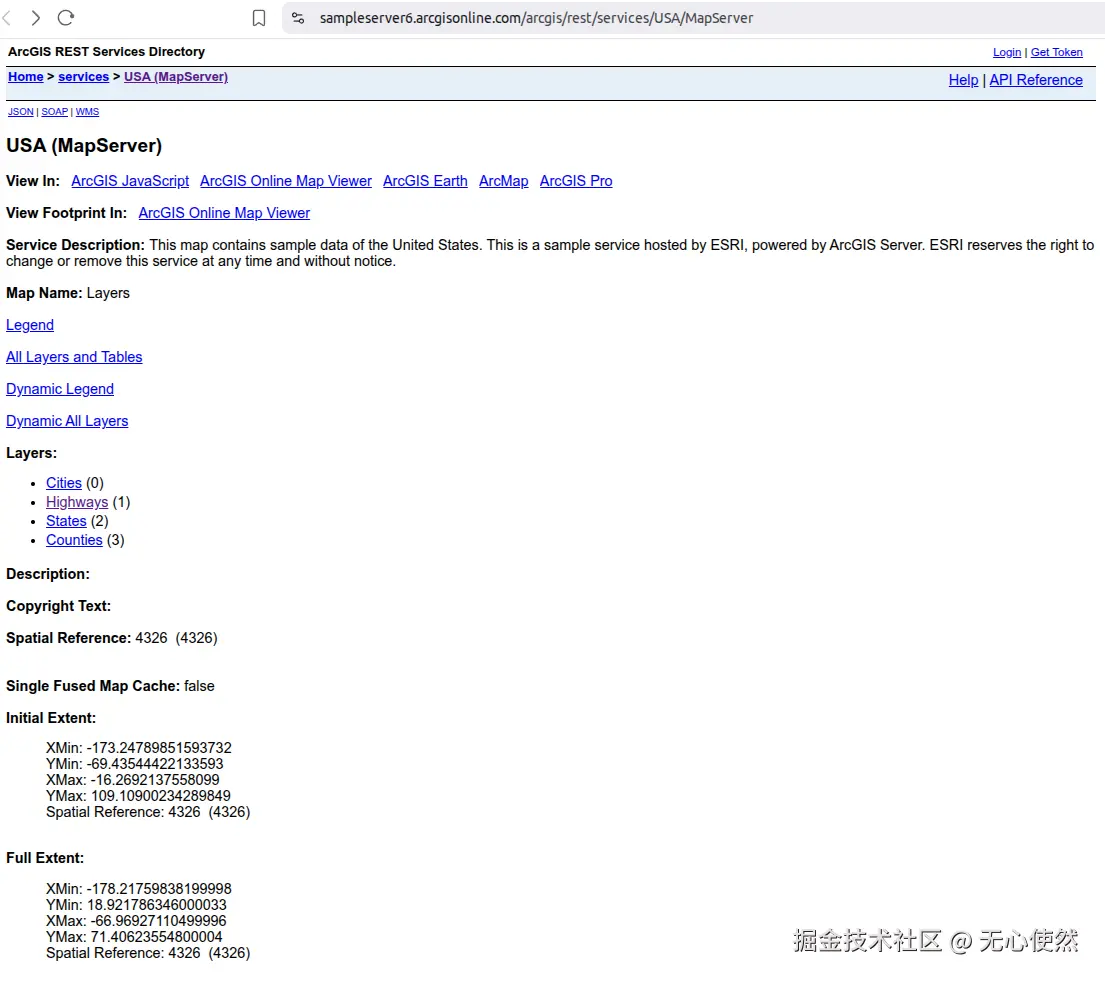The width and height of the screenshot is (1105, 981).
Task: Open ArcGIS Online Map Viewer under View In
Action: click(285, 181)
